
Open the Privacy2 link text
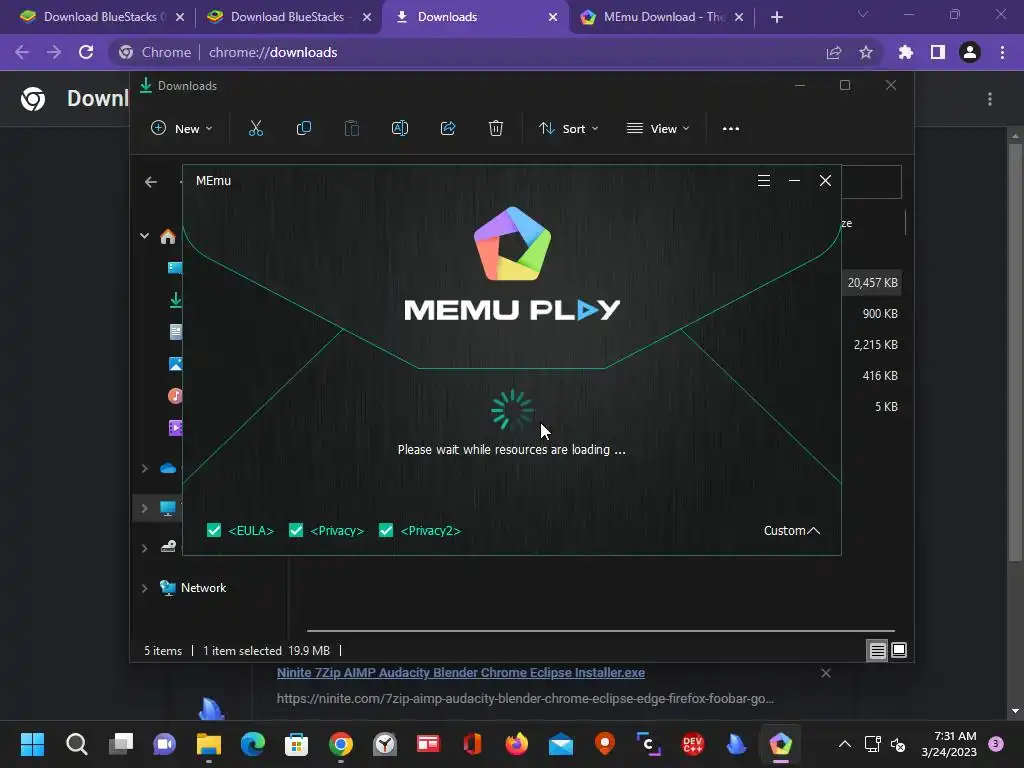(x=430, y=530)
